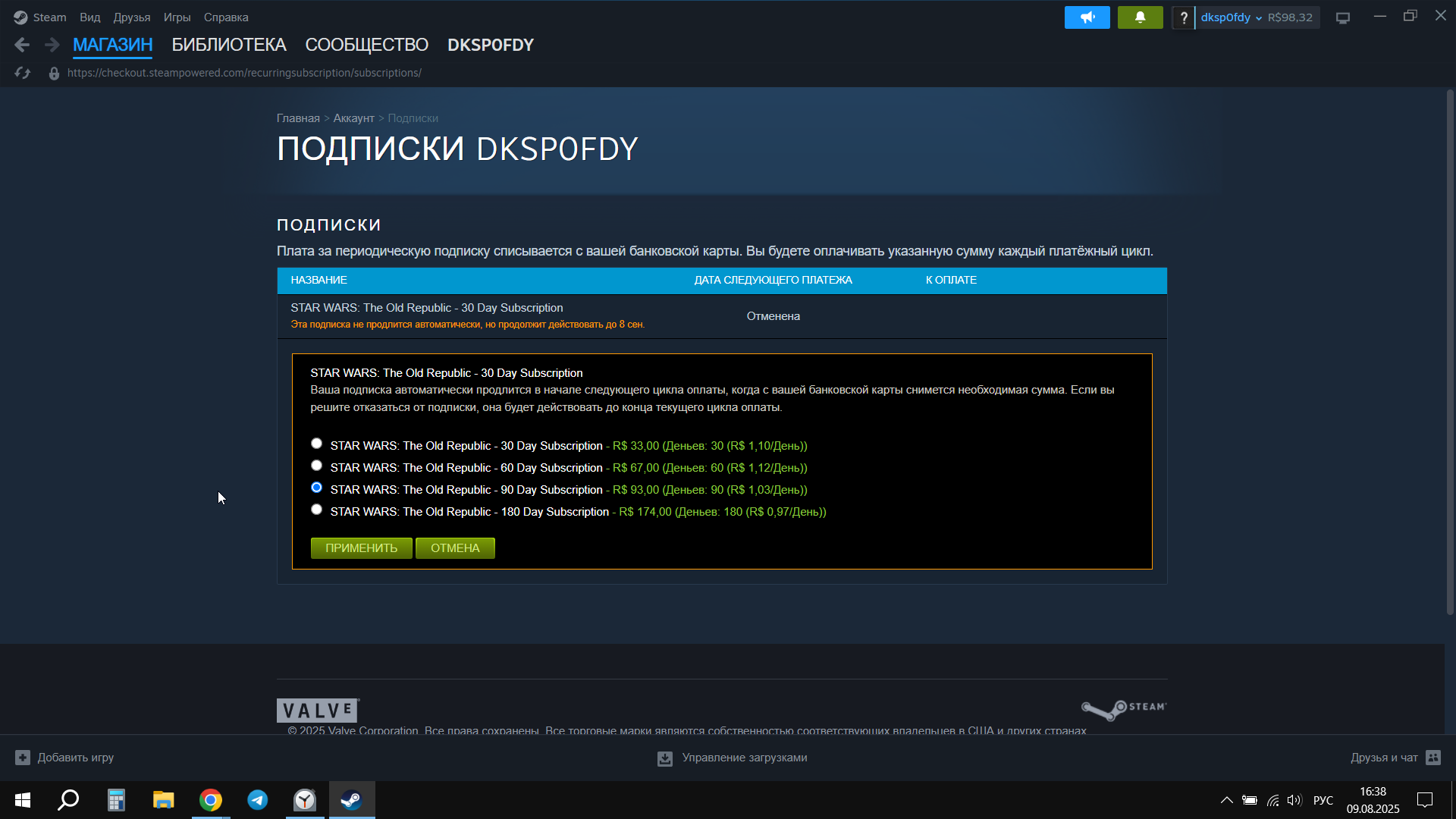Screen dimensions: 1456x819
Task: Click the page vertical scrollbar
Action: click(1450, 353)
